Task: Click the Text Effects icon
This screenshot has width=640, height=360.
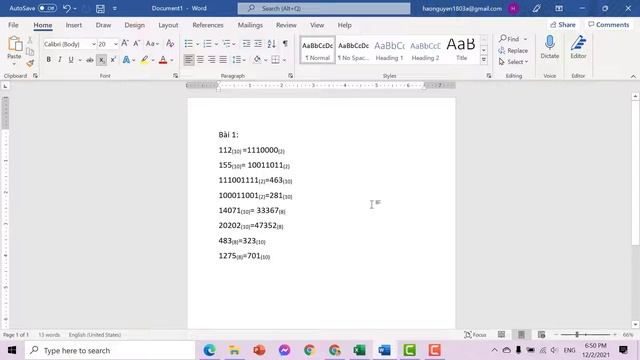Action: click(x=126, y=60)
